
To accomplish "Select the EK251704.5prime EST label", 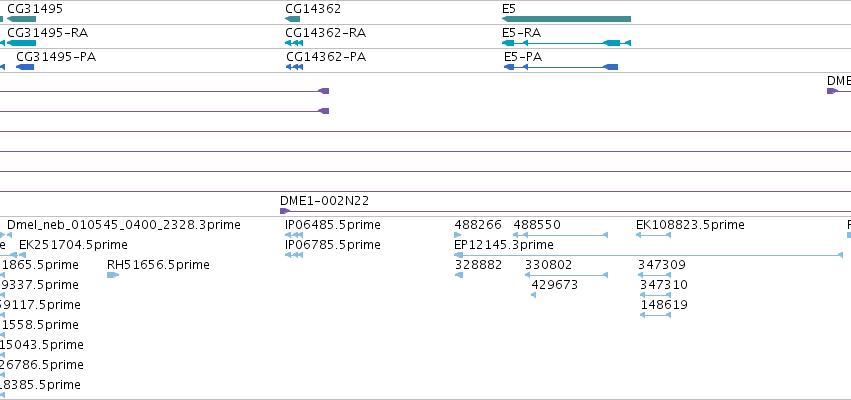I will pyautogui.click(x=73, y=245).
